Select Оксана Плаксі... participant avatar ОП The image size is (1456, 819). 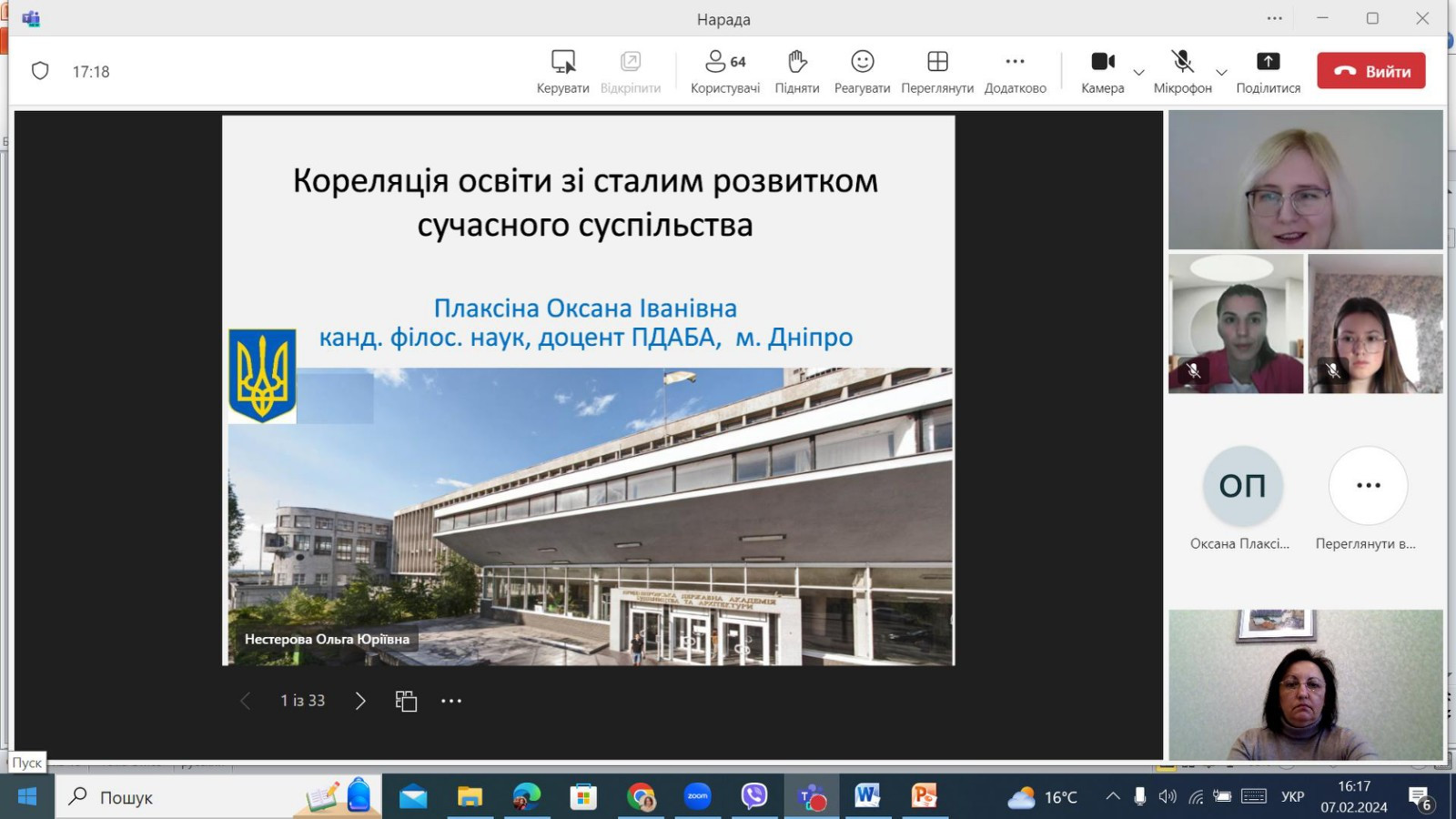(1241, 486)
